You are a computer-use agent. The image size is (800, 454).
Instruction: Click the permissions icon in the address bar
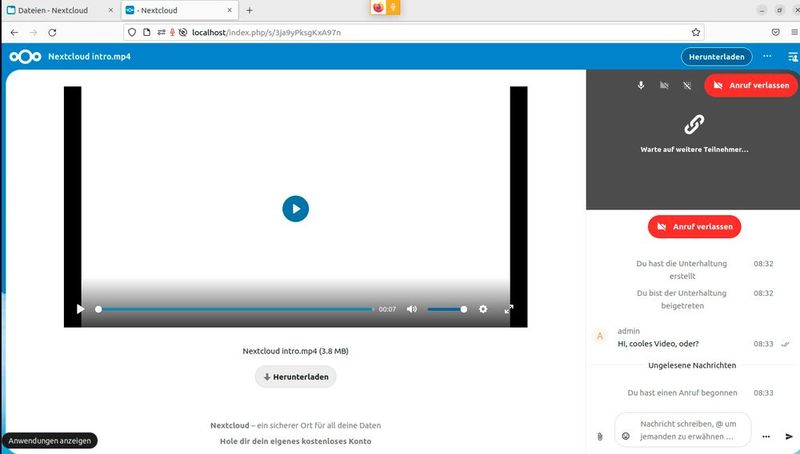(x=161, y=32)
